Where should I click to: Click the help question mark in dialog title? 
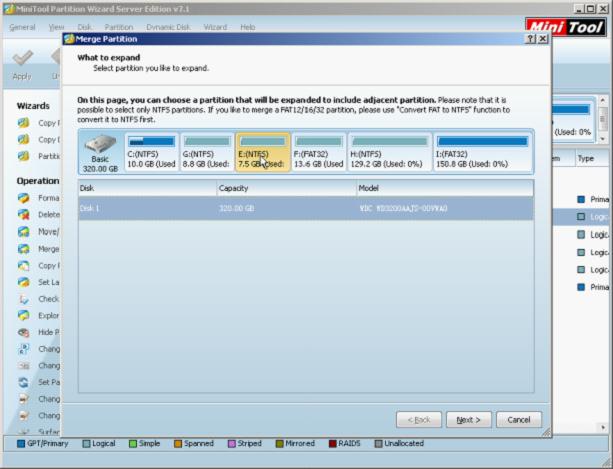[x=530, y=39]
